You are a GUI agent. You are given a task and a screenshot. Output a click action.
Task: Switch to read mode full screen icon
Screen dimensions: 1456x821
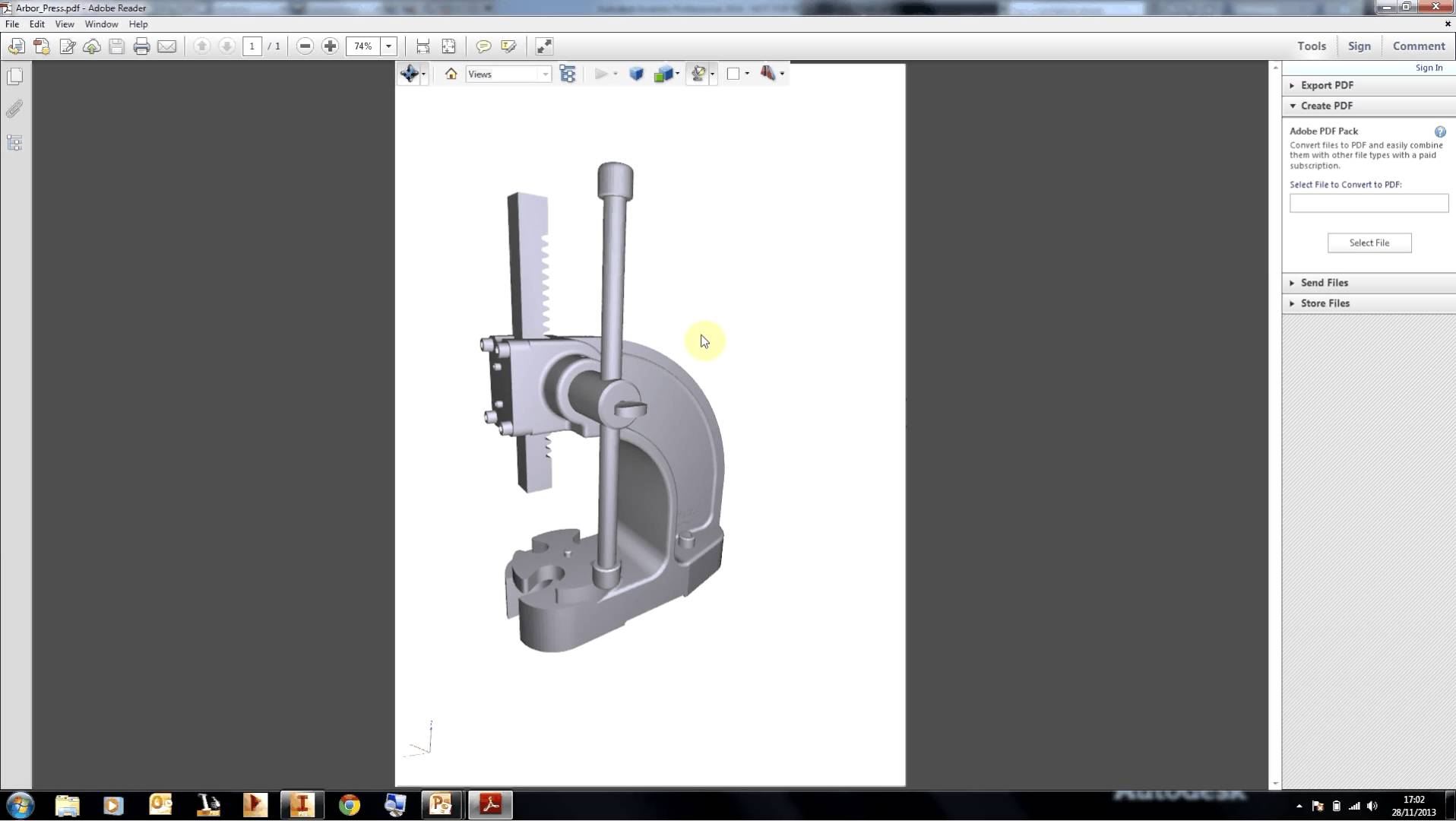(x=544, y=46)
